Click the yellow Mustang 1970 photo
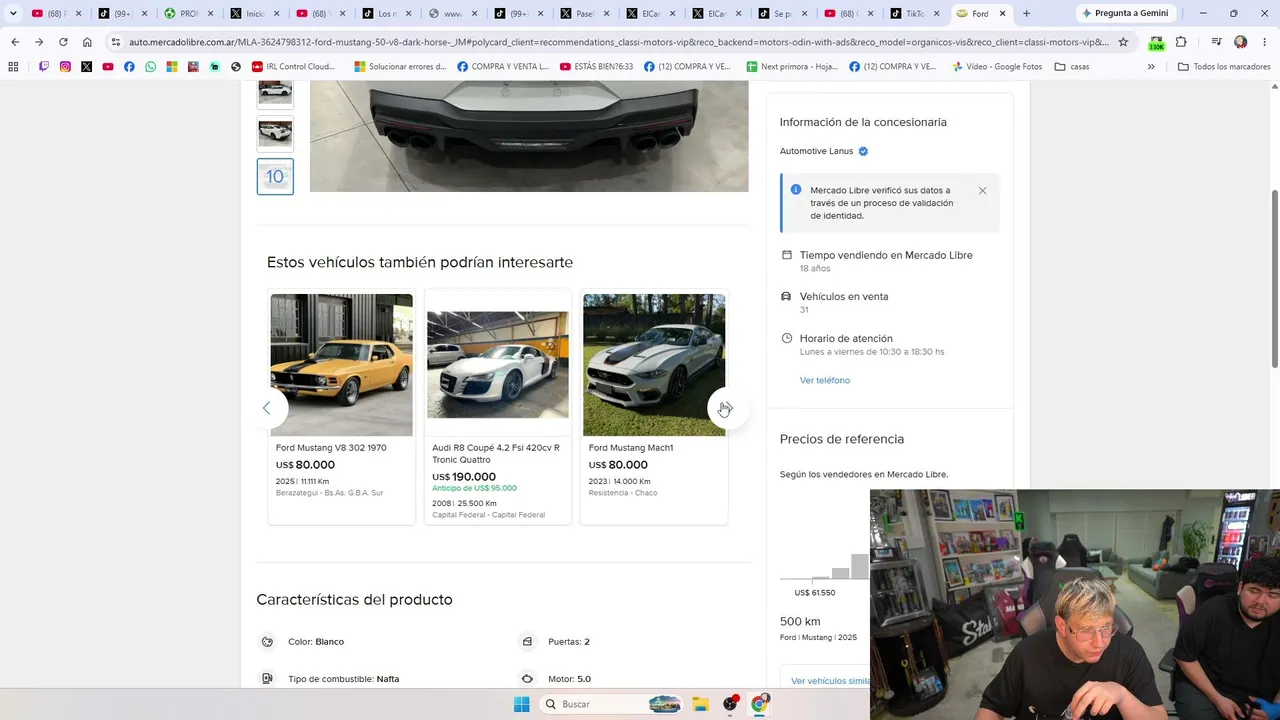The image size is (1280, 720). pos(341,365)
